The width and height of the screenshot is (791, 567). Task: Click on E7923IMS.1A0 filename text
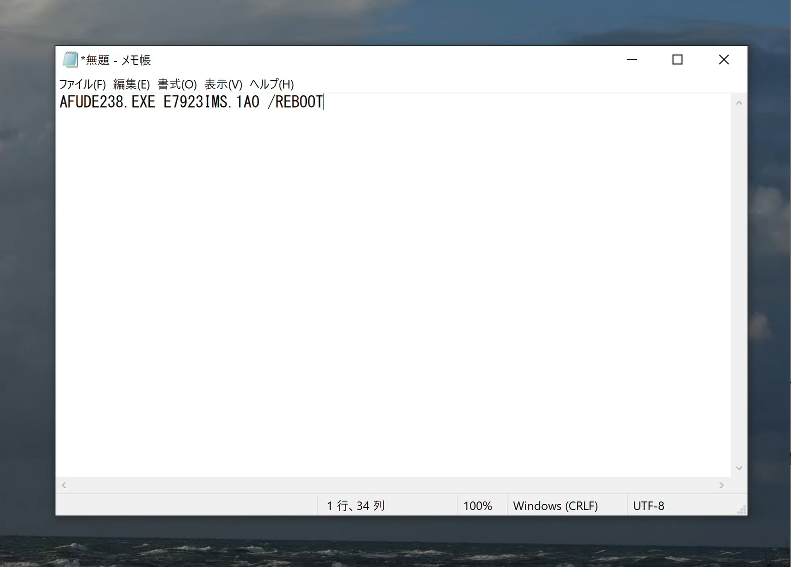(x=211, y=102)
